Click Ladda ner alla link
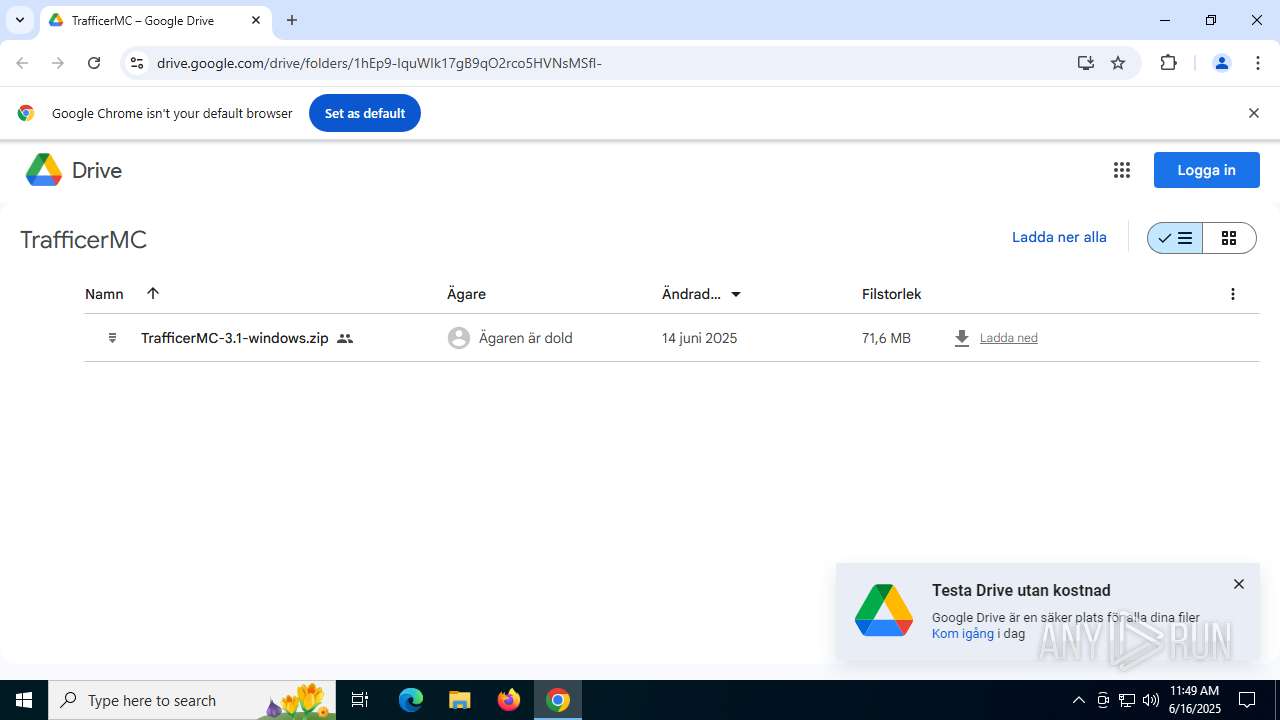 1059,237
